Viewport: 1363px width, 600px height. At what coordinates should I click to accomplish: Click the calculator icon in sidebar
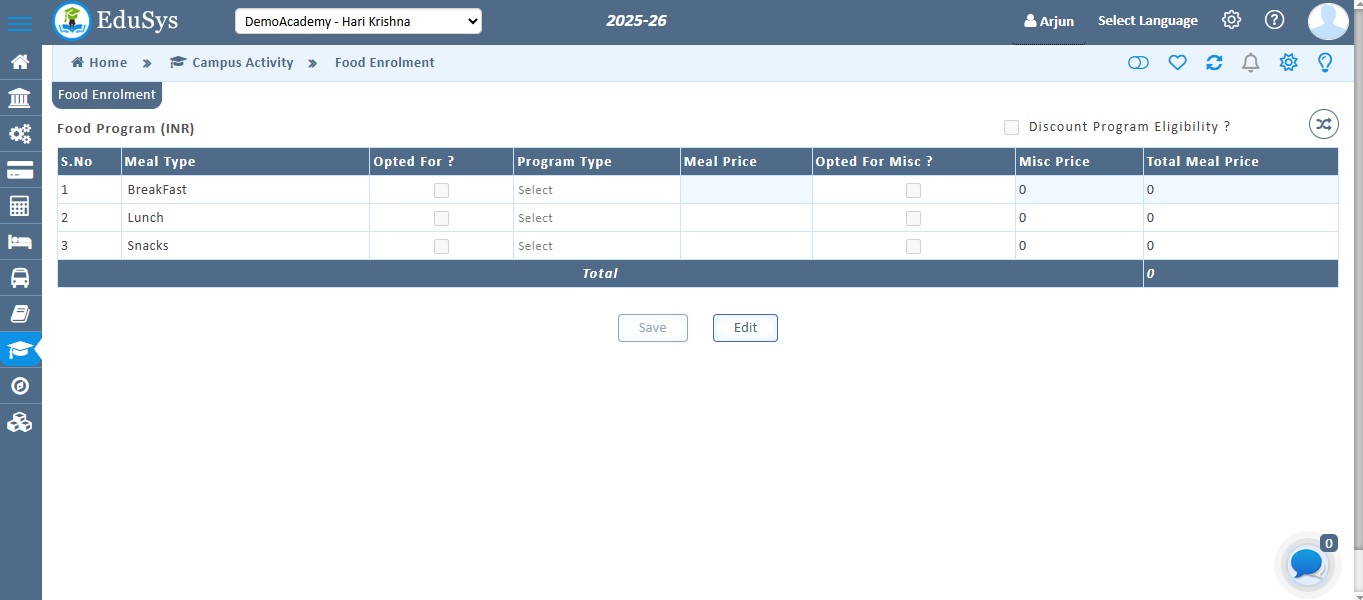tap(20, 206)
